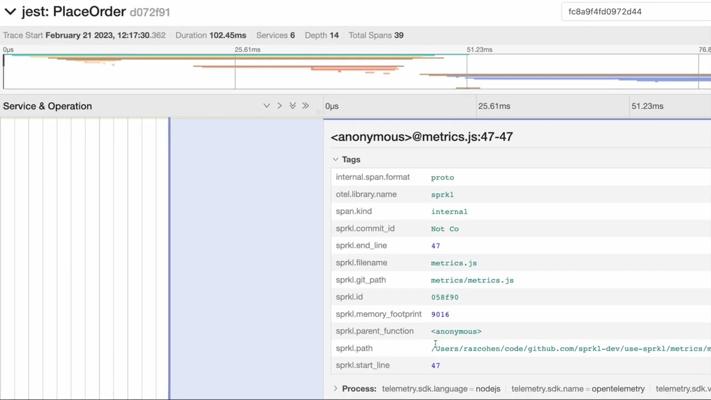Collapse the jest: PlaceOrder trace header chevron
The height and width of the screenshot is (400, 711).
coord(10,11)
